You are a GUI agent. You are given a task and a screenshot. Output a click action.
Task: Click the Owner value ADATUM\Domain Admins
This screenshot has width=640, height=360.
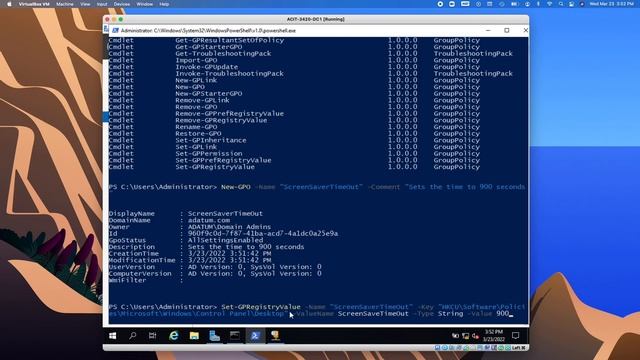[229, 227]
